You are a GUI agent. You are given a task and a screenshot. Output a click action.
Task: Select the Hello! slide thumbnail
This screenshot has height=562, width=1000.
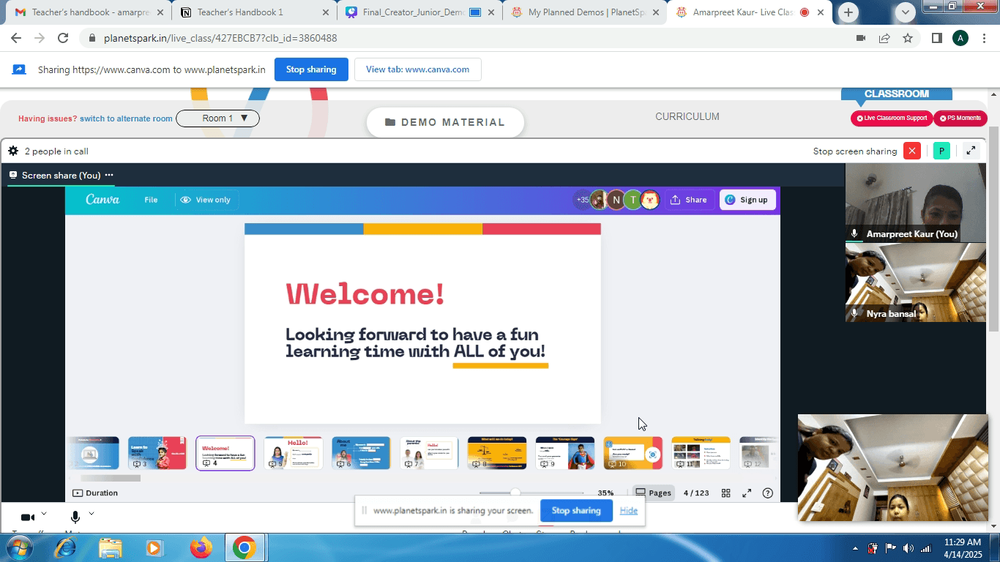293,453
